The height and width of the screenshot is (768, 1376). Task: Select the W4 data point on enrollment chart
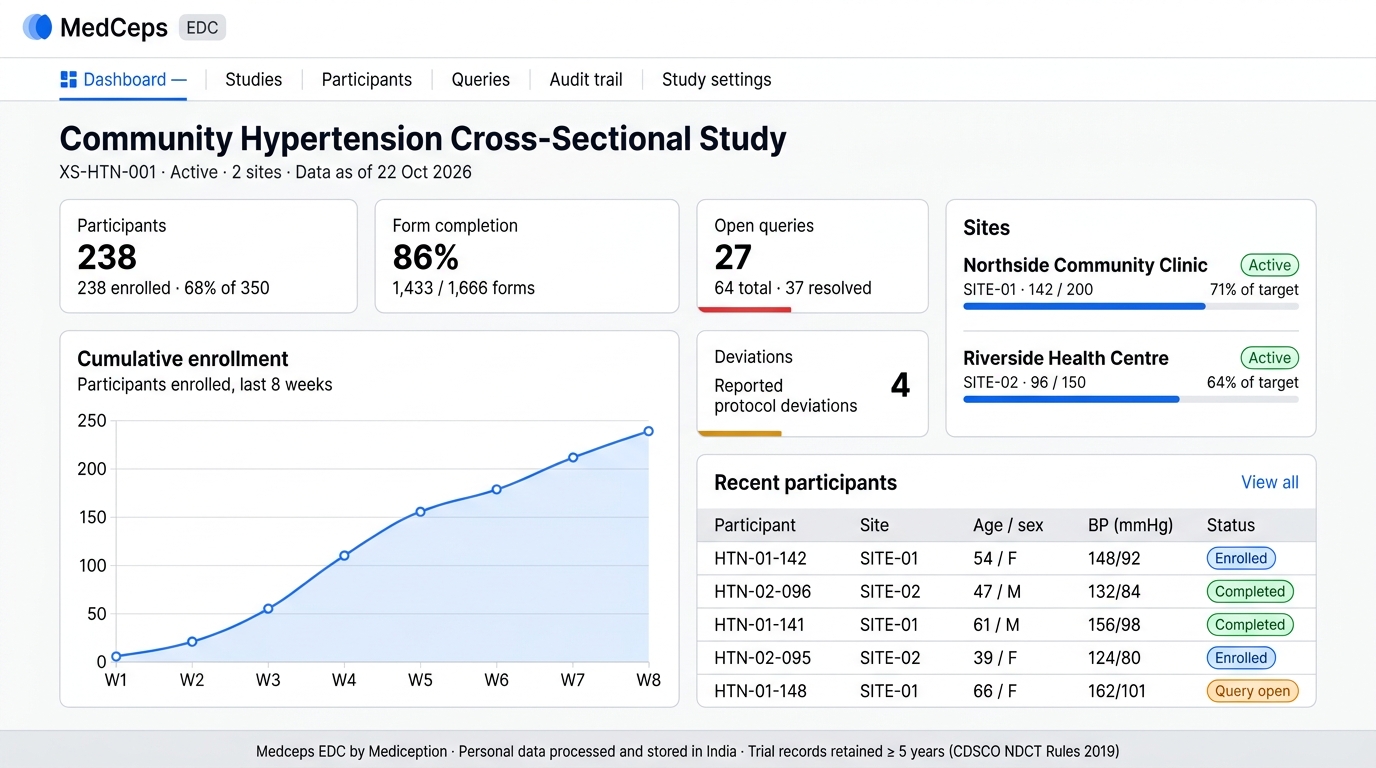click(344, 555)
